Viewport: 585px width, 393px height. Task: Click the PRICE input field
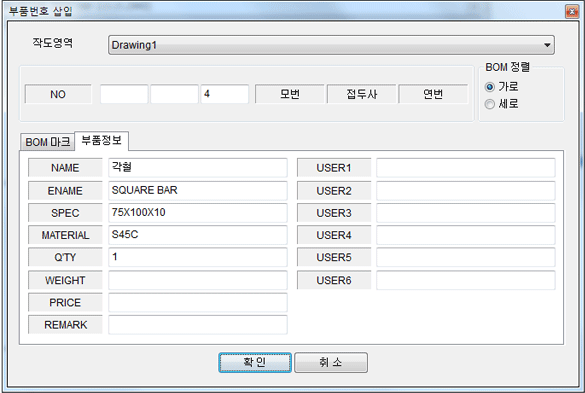(x=198, y=302)
